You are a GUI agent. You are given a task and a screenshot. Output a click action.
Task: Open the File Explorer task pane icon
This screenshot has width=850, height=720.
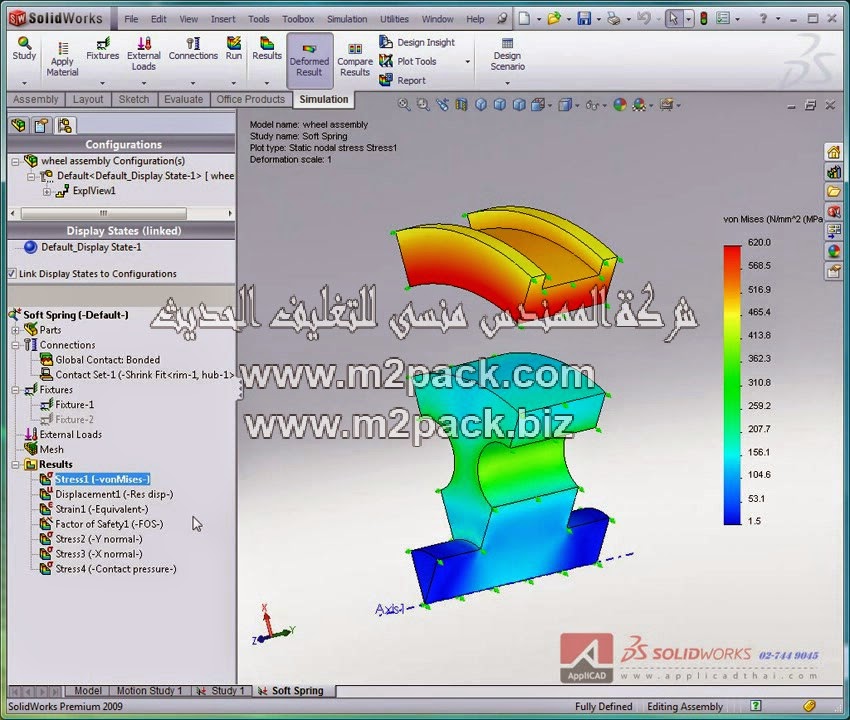tap(834, 191)
